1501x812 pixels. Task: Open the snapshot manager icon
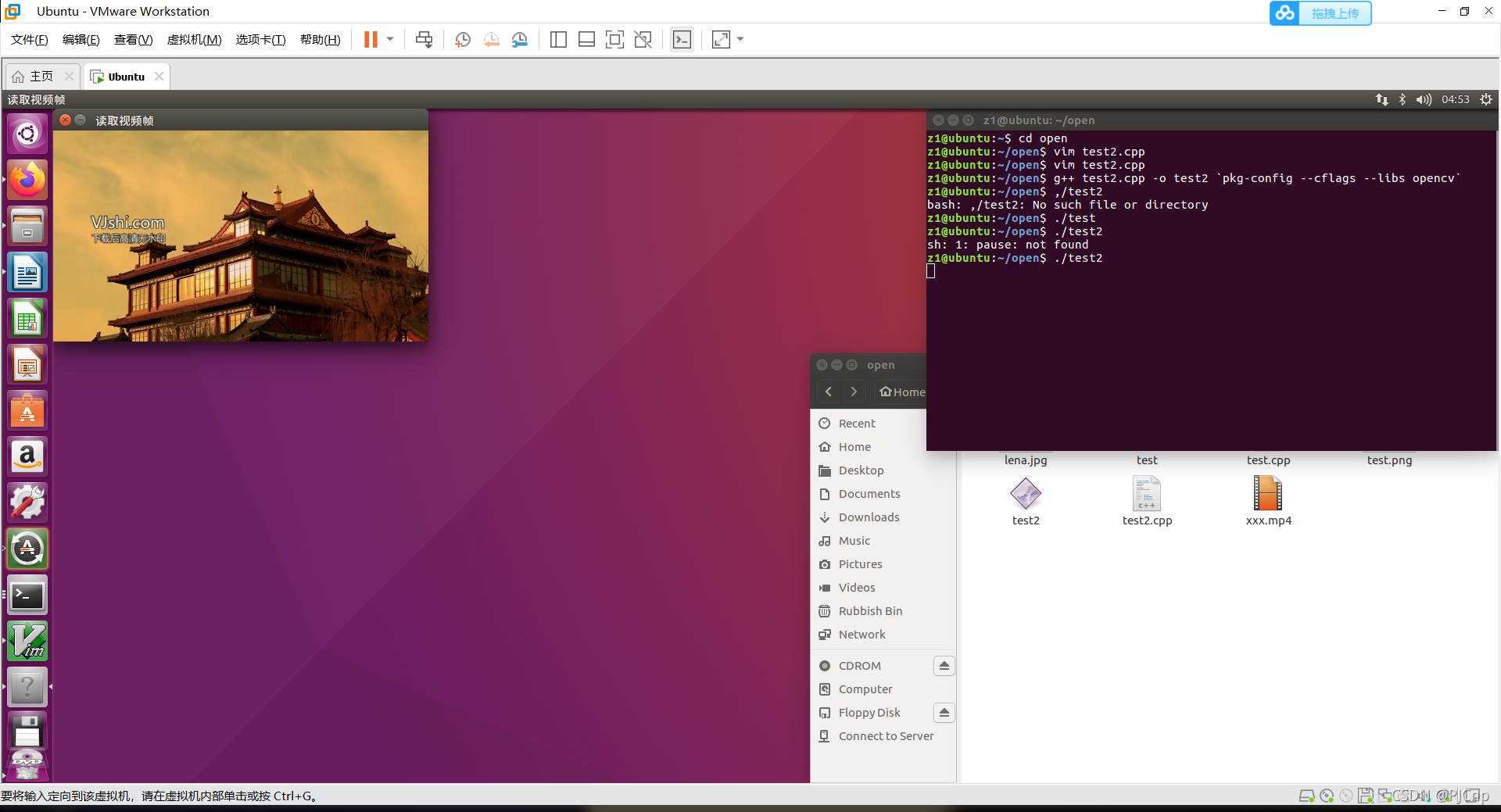click(x=520, y=40)
